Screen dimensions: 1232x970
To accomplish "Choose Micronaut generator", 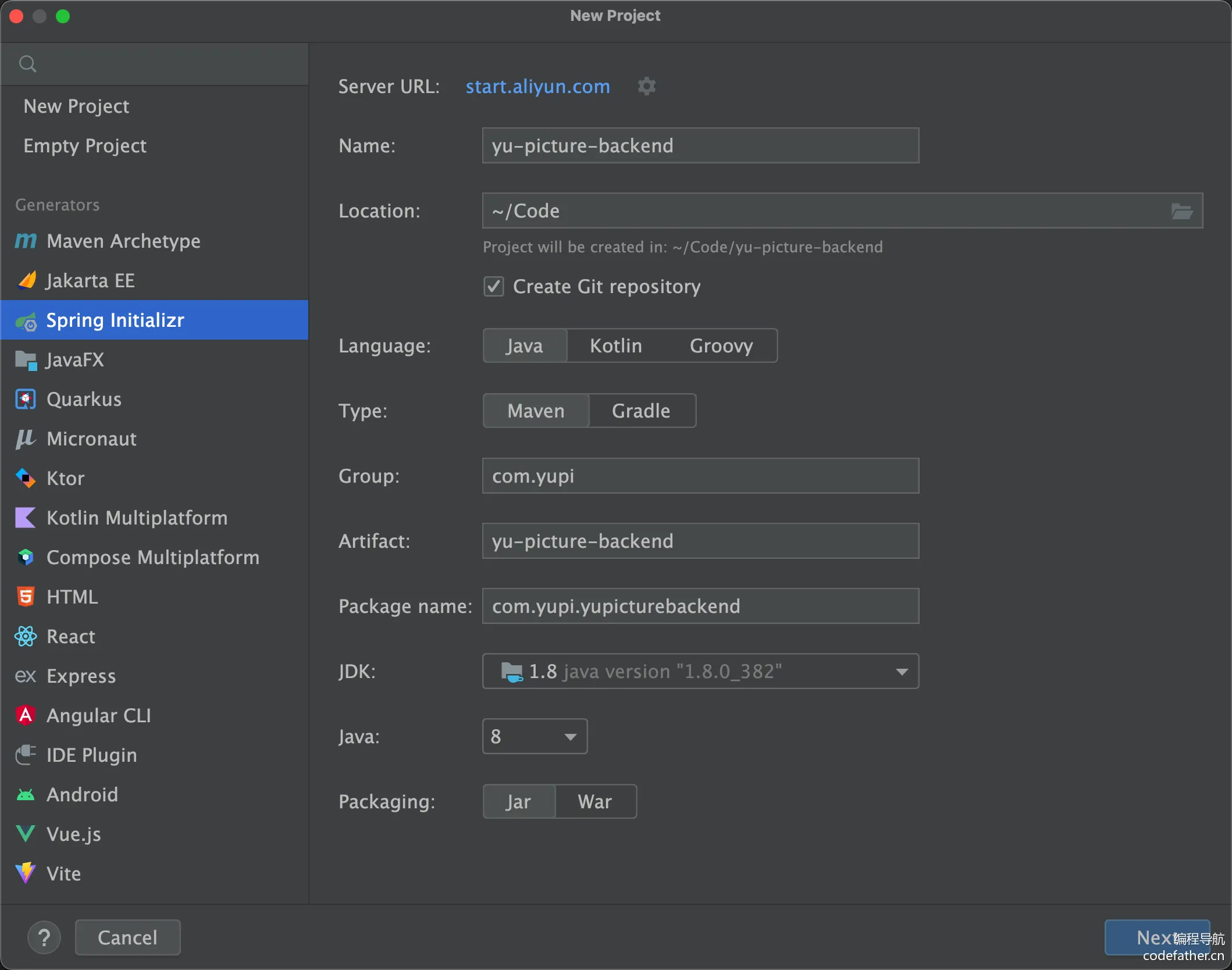I will point(155,439).
